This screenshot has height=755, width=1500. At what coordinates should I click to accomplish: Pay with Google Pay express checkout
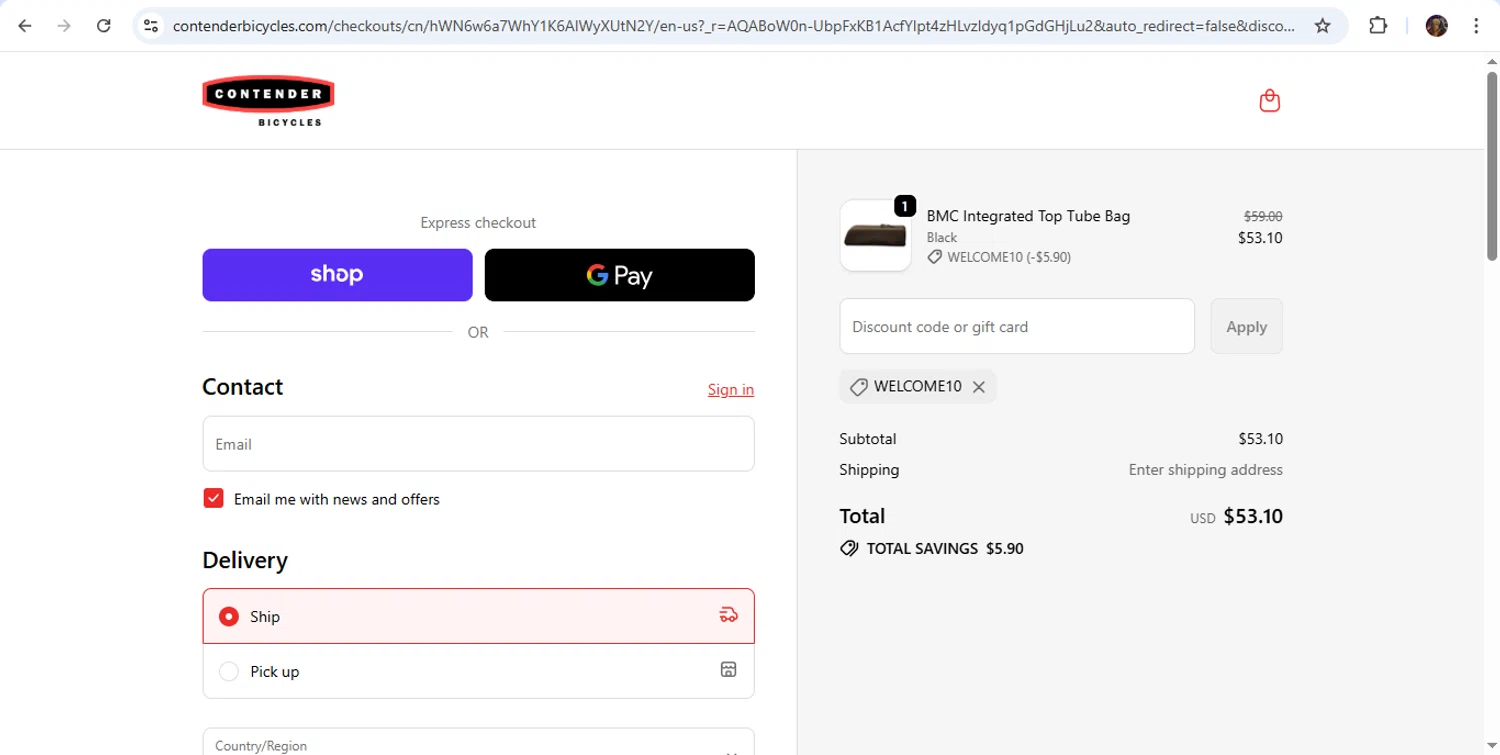coord(620,275)
